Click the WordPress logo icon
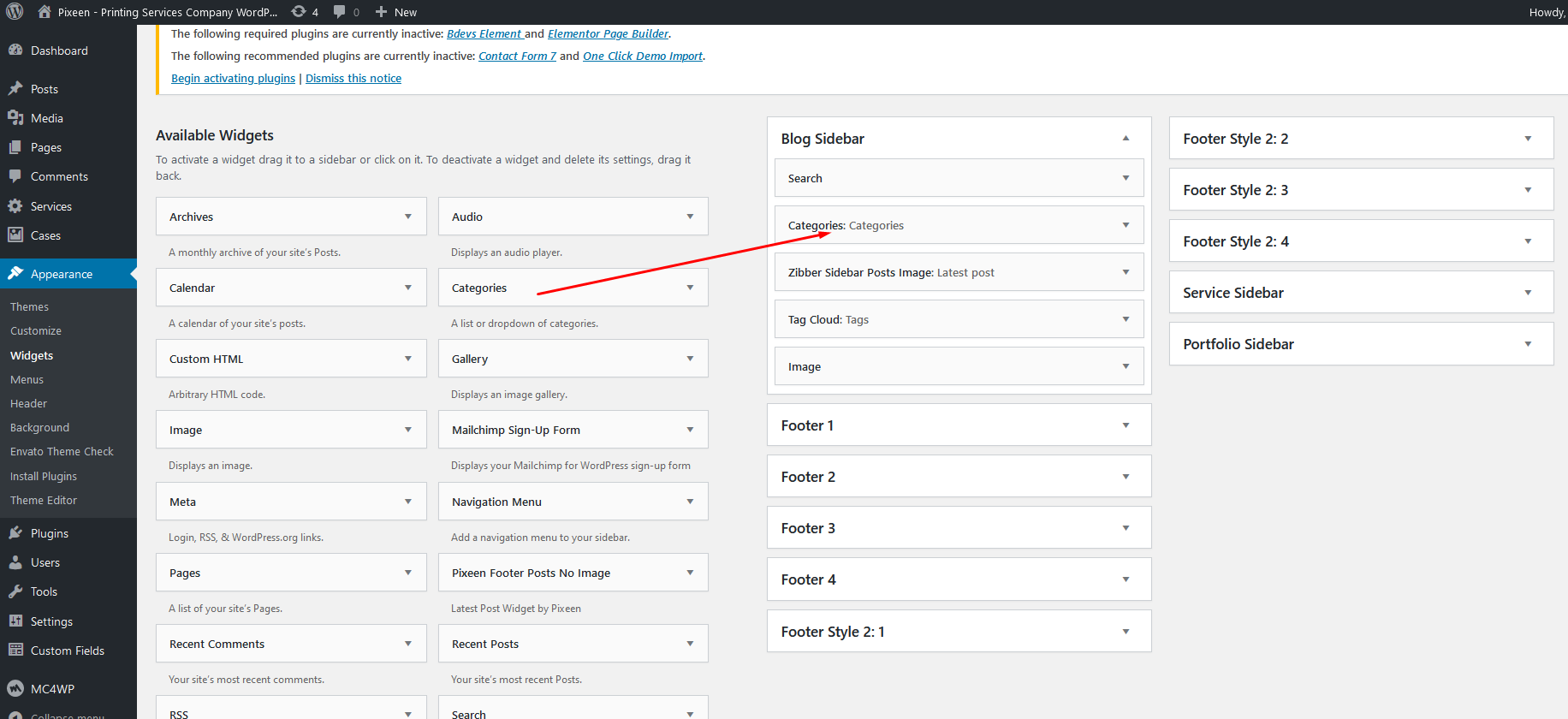 click(15, 12)
